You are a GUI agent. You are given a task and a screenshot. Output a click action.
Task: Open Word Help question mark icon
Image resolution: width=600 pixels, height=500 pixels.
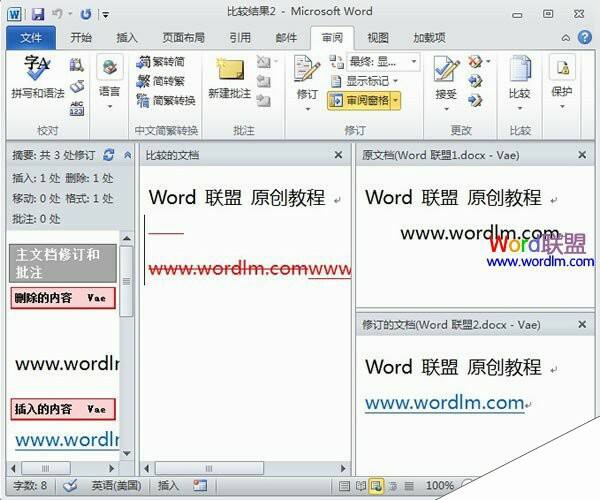tap(585, 37)
